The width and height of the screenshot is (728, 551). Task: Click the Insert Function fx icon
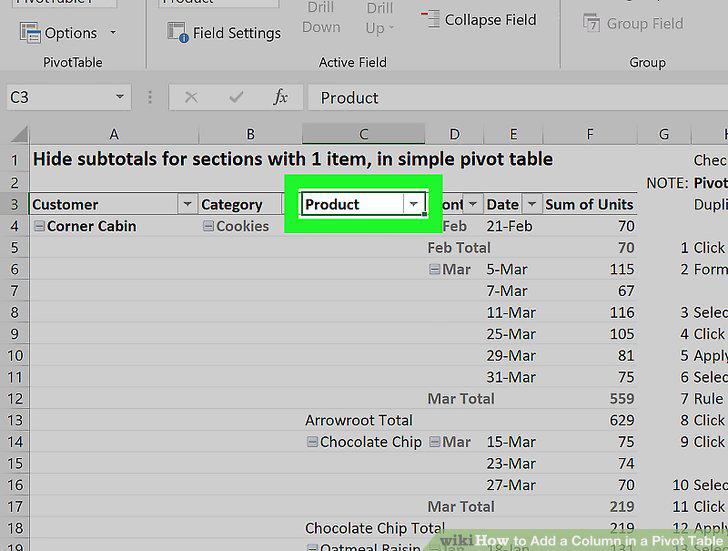(281, 97)
